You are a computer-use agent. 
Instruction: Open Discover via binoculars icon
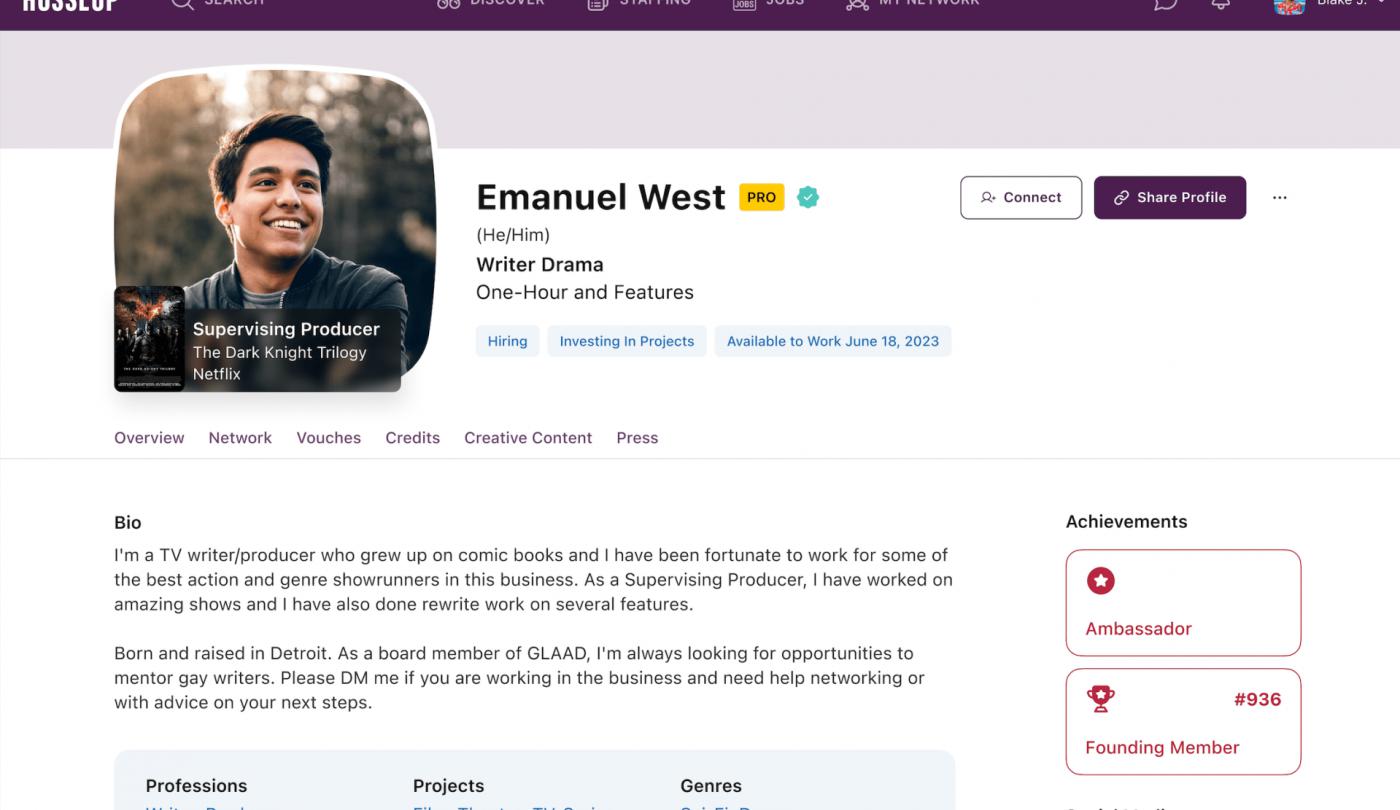449,3
